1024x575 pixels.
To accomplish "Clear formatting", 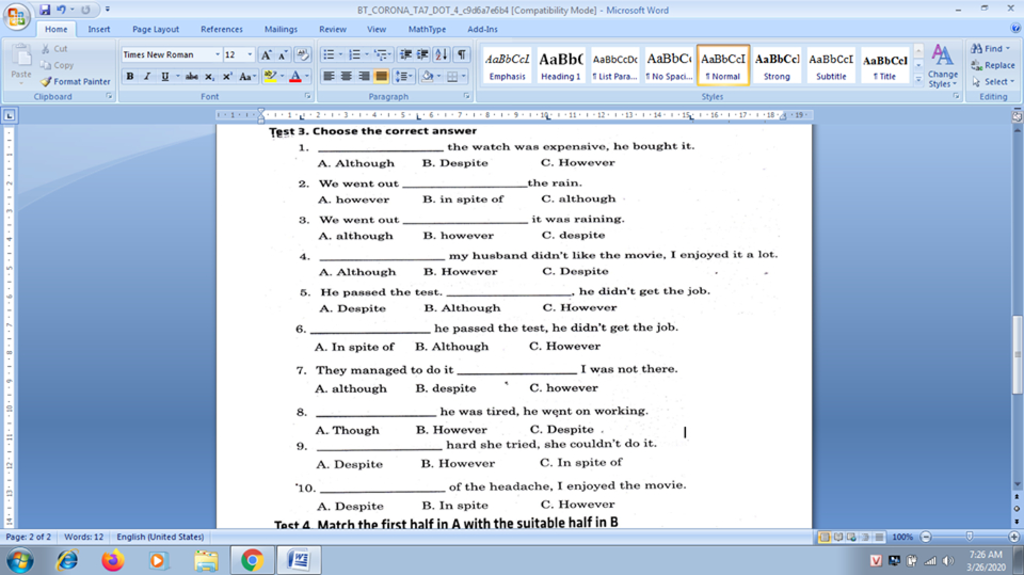I will pos(302,55).
